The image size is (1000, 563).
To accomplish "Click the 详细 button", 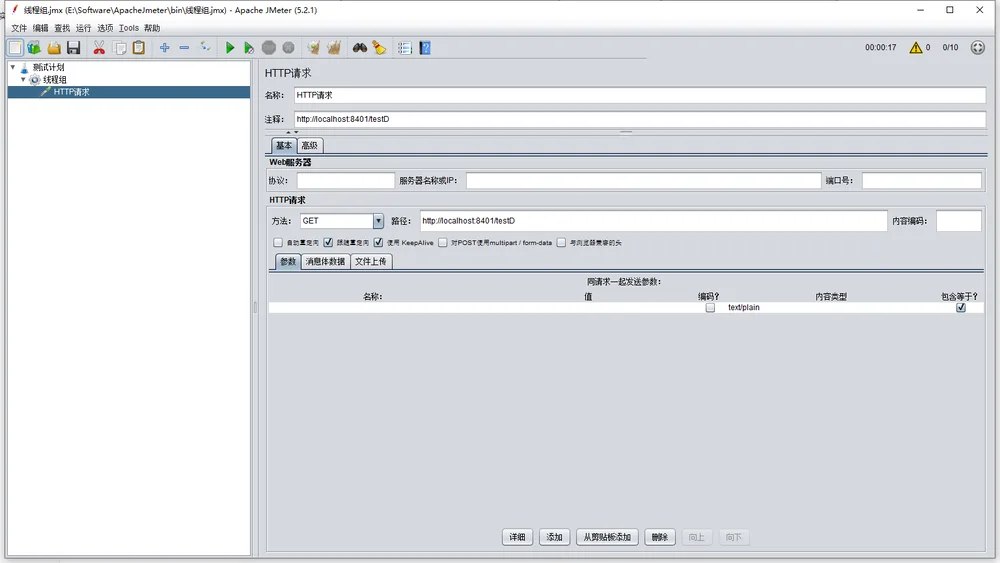I will tap(517, 537).
